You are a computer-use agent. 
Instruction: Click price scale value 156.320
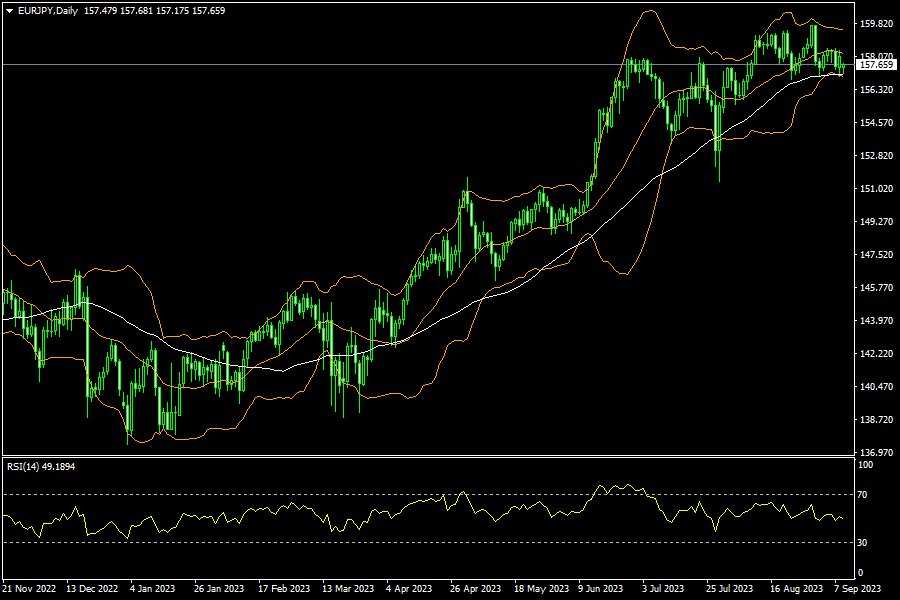tap(876, 90)
